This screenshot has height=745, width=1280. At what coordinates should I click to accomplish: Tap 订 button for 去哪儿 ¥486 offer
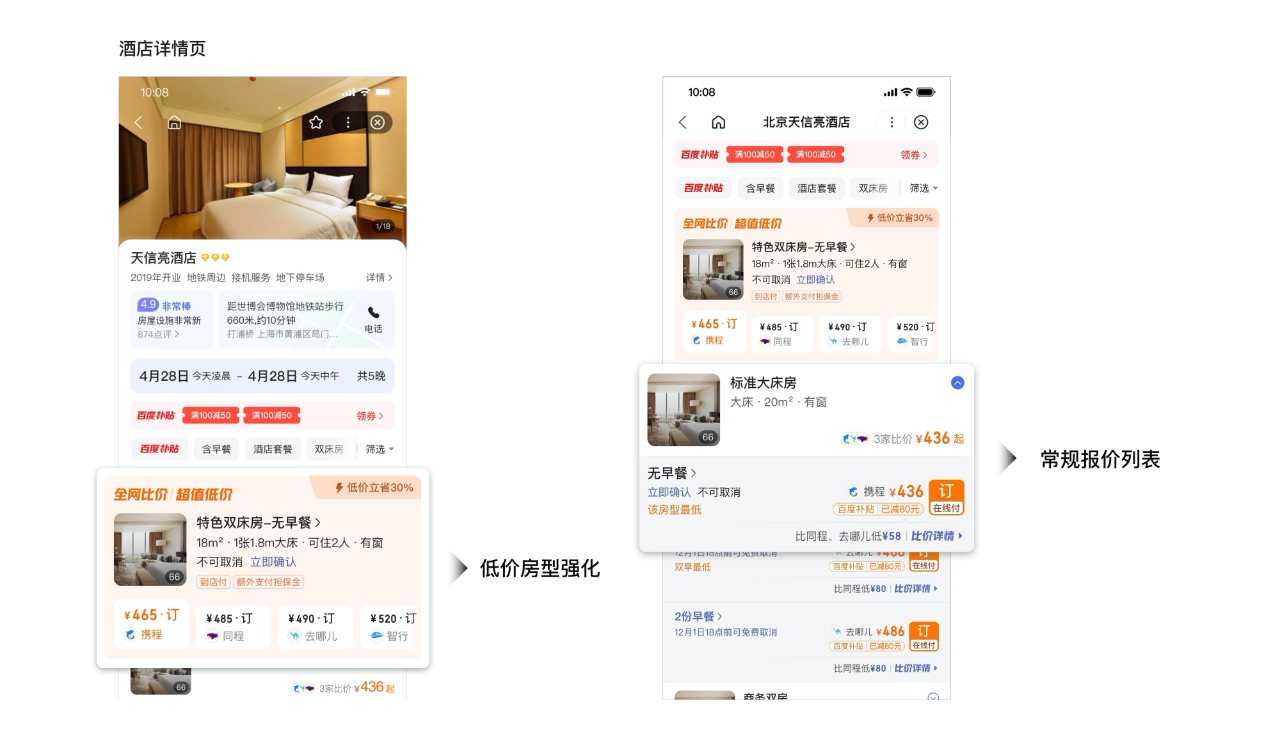tap(923, 636)
